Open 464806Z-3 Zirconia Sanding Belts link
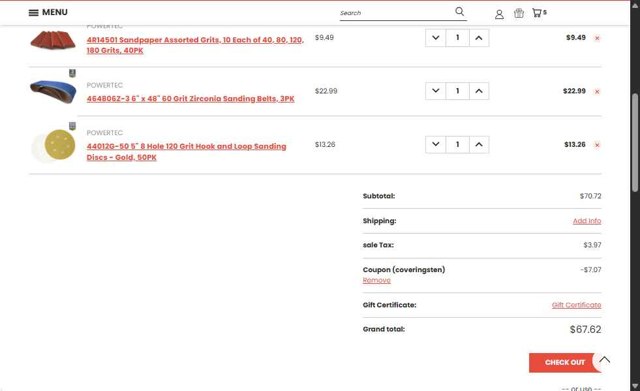640x391 pixels. pyautogui.click(x=190, y=99)
